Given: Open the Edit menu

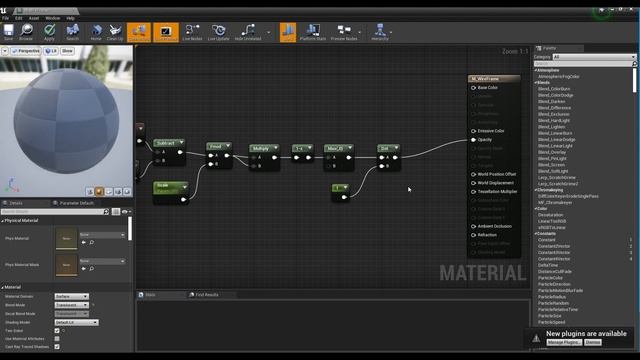Looking at the screenshot, I should point(18,18).
